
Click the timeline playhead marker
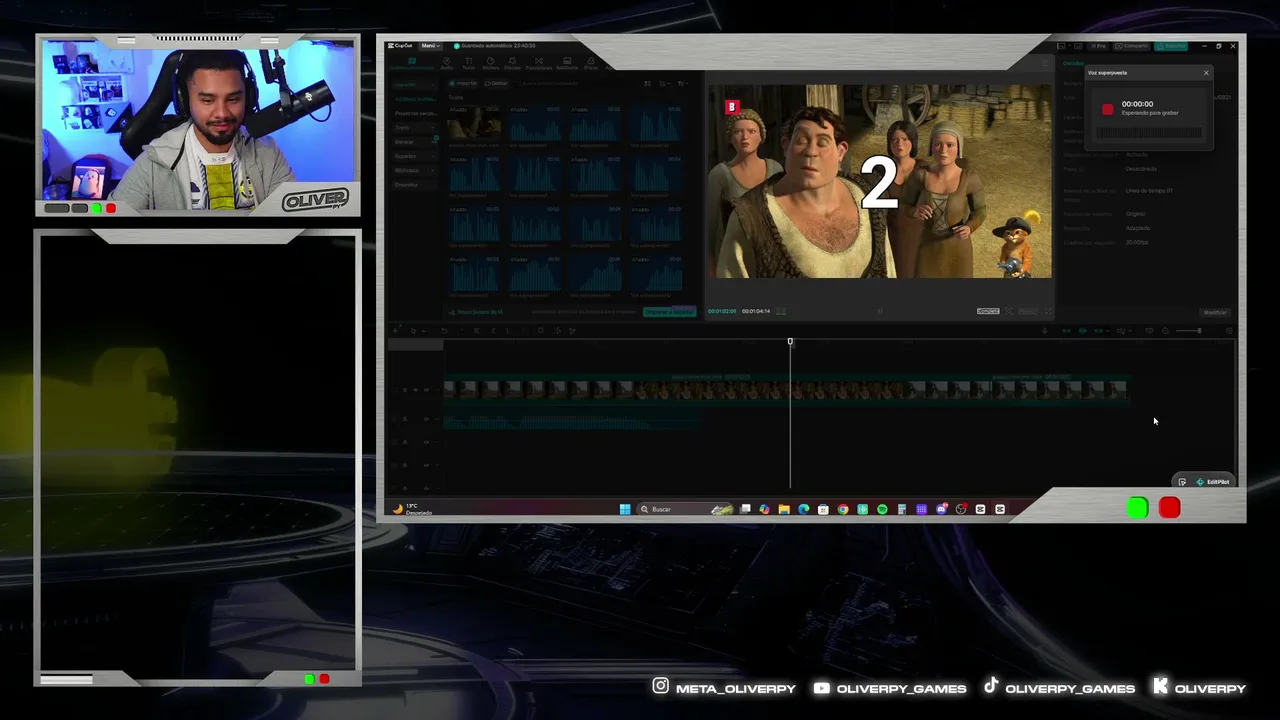[790, 342]
